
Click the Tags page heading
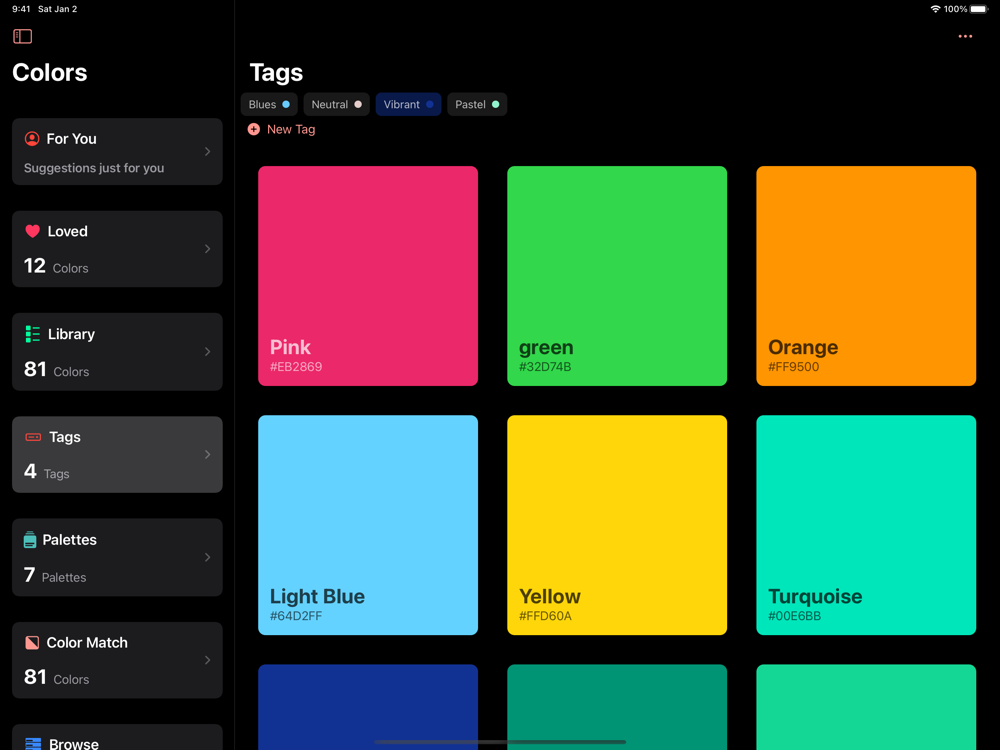(276, 73)
